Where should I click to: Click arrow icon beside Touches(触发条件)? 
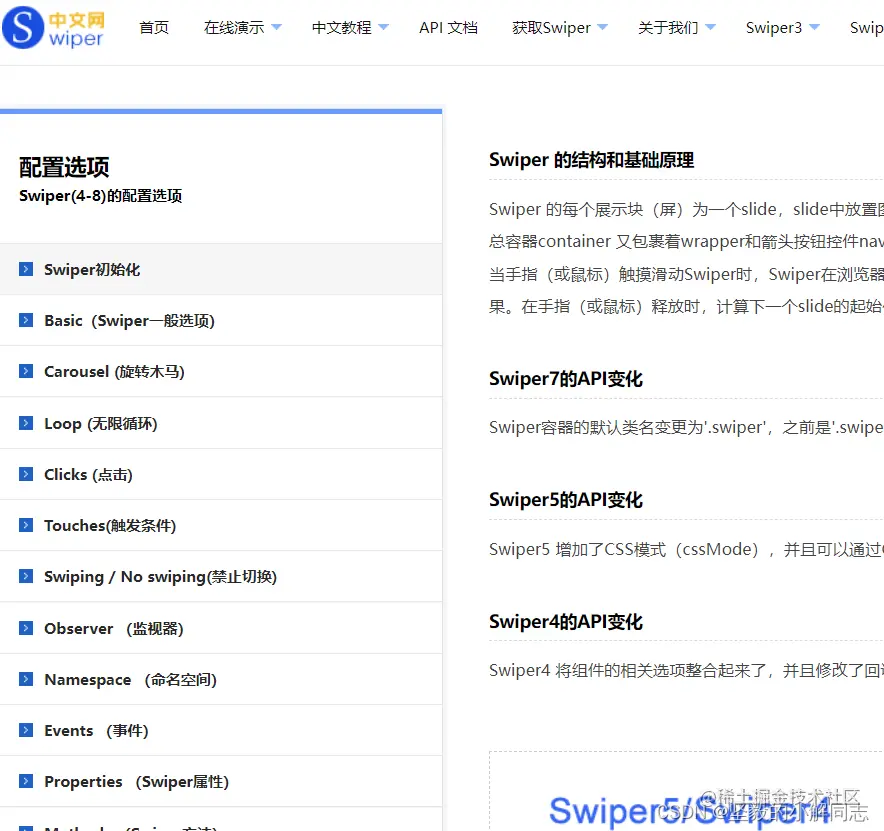click(26, 525)
